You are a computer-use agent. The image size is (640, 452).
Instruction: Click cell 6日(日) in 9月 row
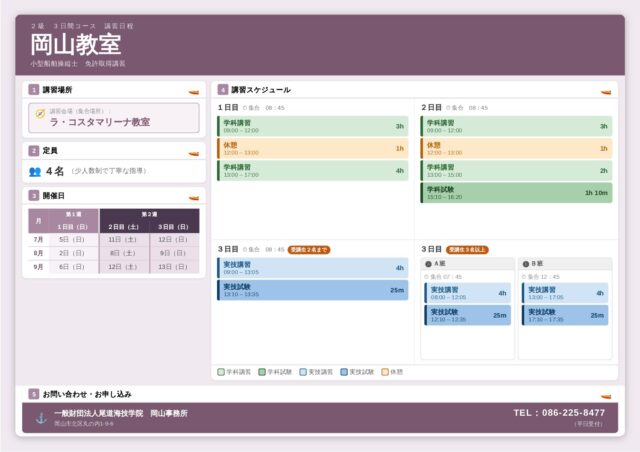pos(72,267)
